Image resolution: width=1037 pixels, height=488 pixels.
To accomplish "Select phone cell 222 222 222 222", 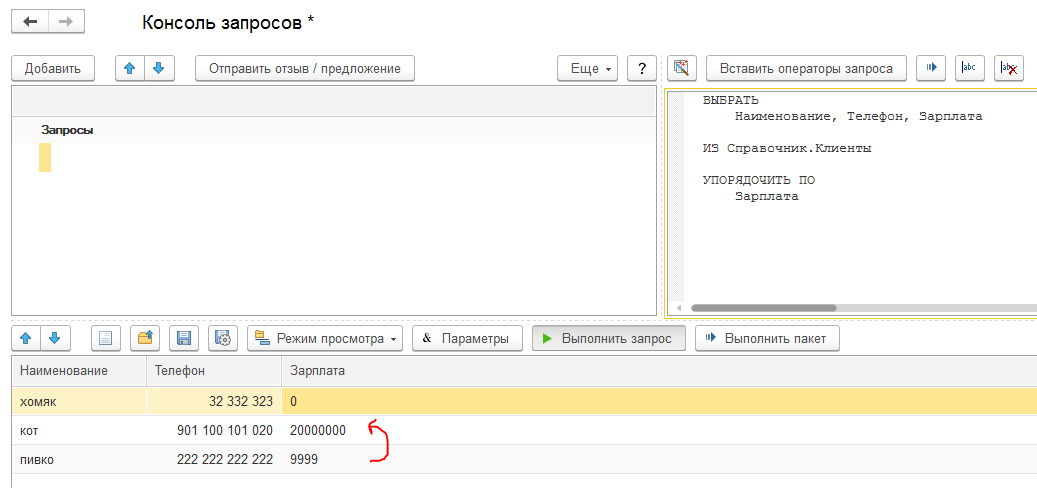I will pyautogui.click(x=214, y=460).
